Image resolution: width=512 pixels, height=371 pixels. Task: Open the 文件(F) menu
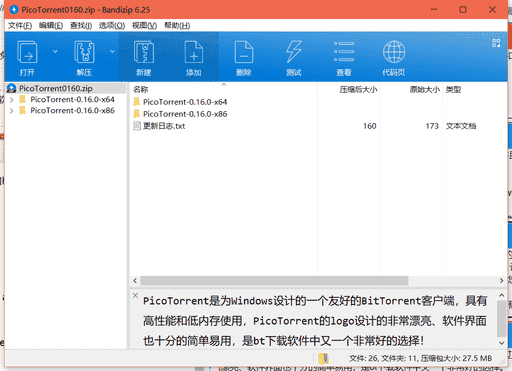pyautogui.click(x=20, y=26)
